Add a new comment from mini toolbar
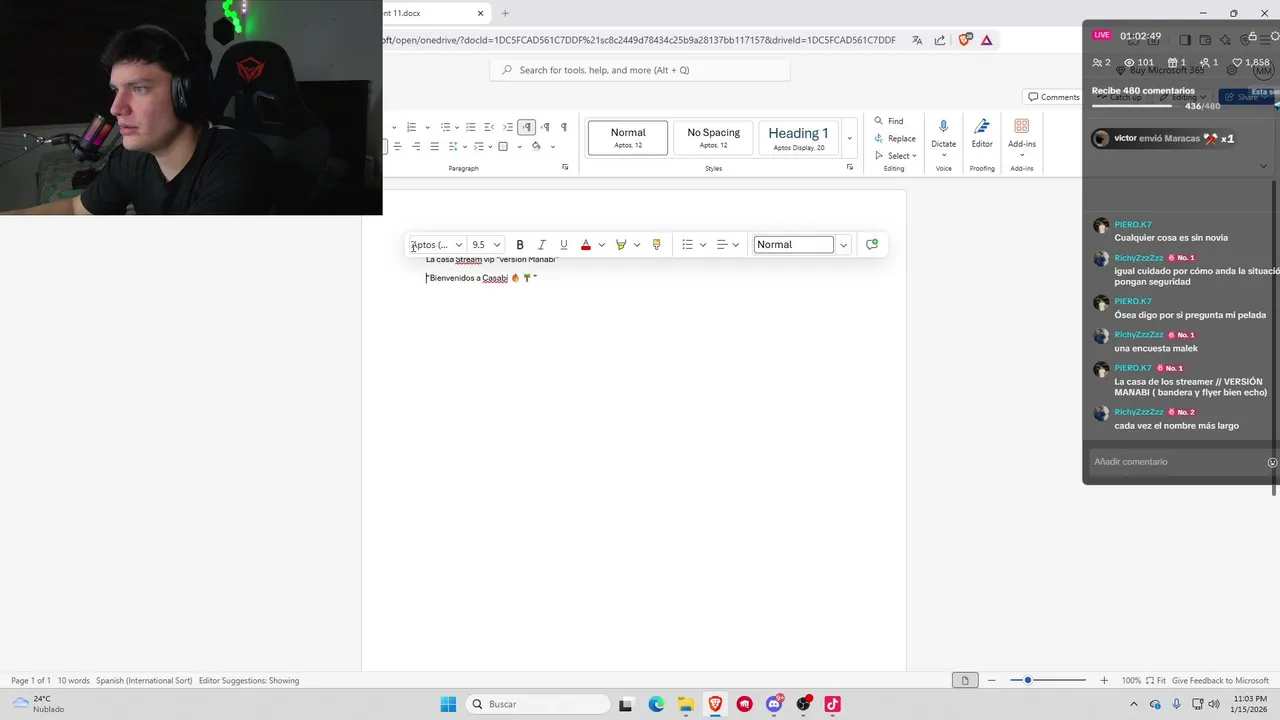 [x=872, y=245]
